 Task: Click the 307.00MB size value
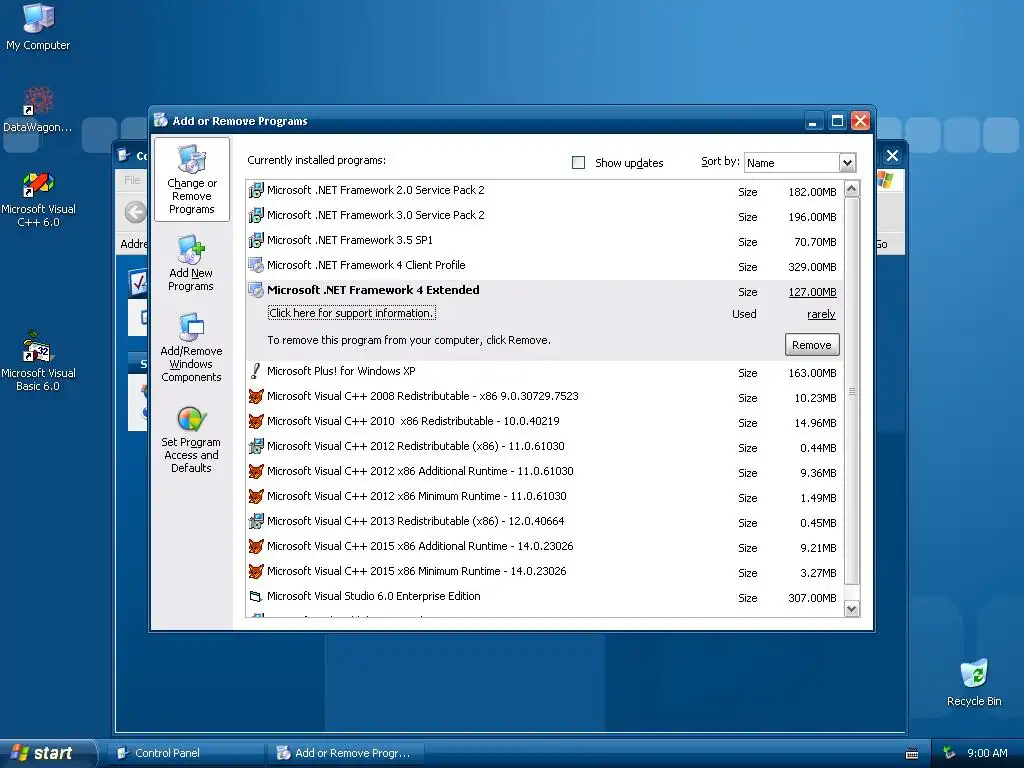tap(812, 598)
